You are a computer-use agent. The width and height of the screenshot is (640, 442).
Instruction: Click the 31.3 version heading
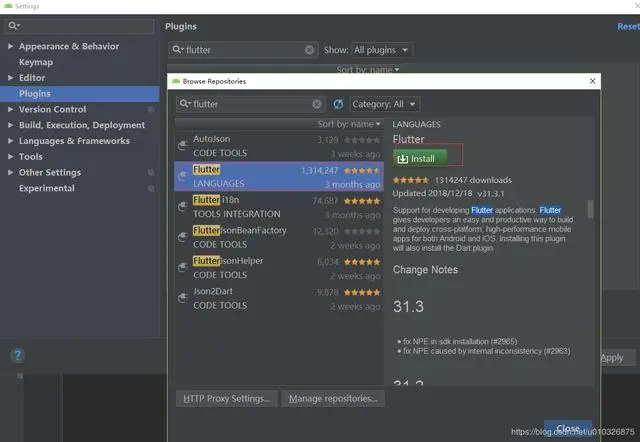[x=408, y=307]
